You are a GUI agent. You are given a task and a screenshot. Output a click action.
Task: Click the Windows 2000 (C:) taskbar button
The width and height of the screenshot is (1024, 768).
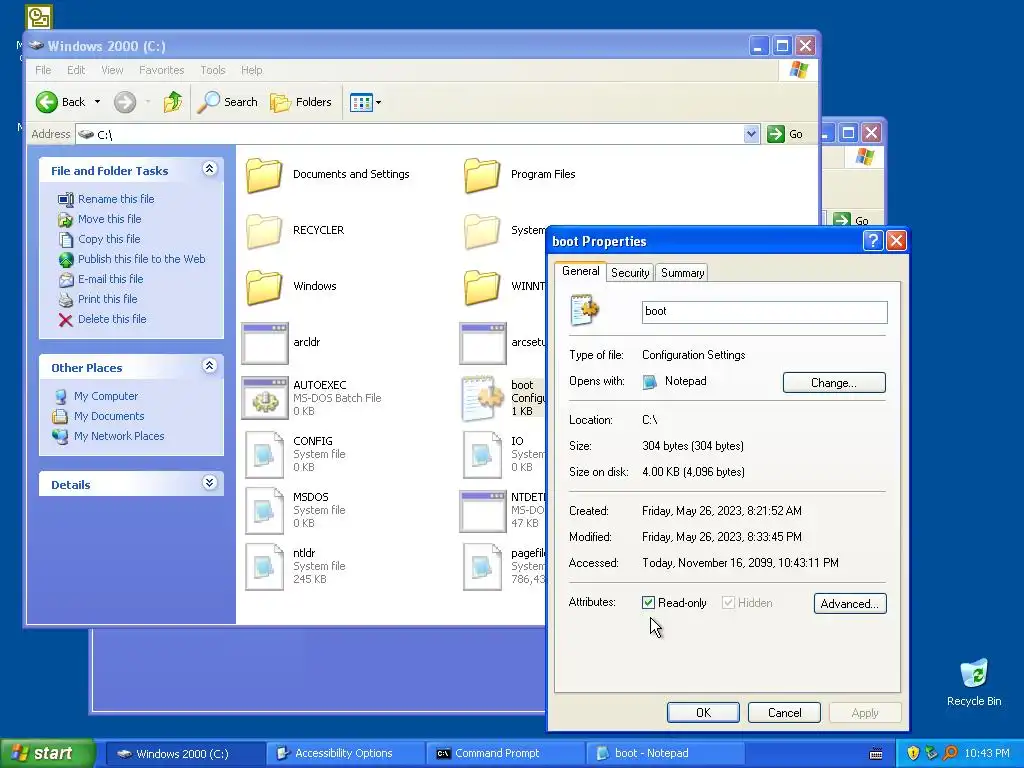(x=184, y=754)
